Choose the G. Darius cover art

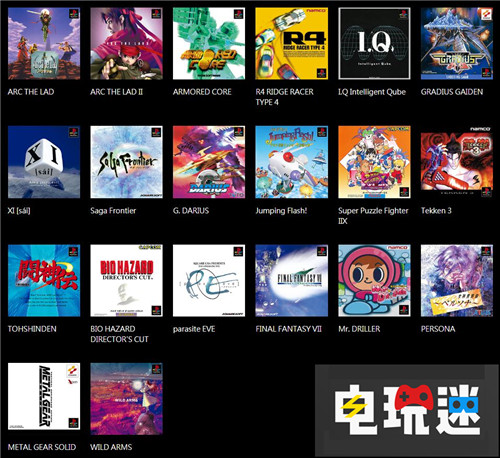209,162
